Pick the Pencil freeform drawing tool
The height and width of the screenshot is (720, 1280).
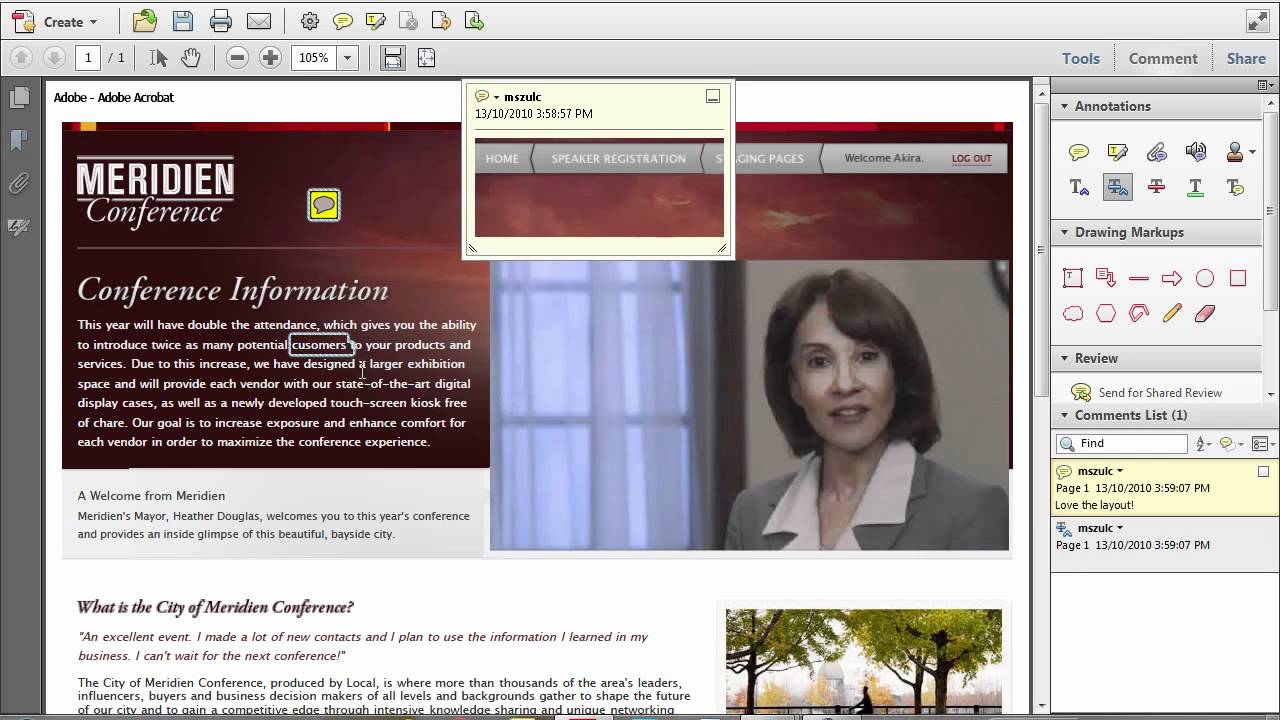[1172, 313]
